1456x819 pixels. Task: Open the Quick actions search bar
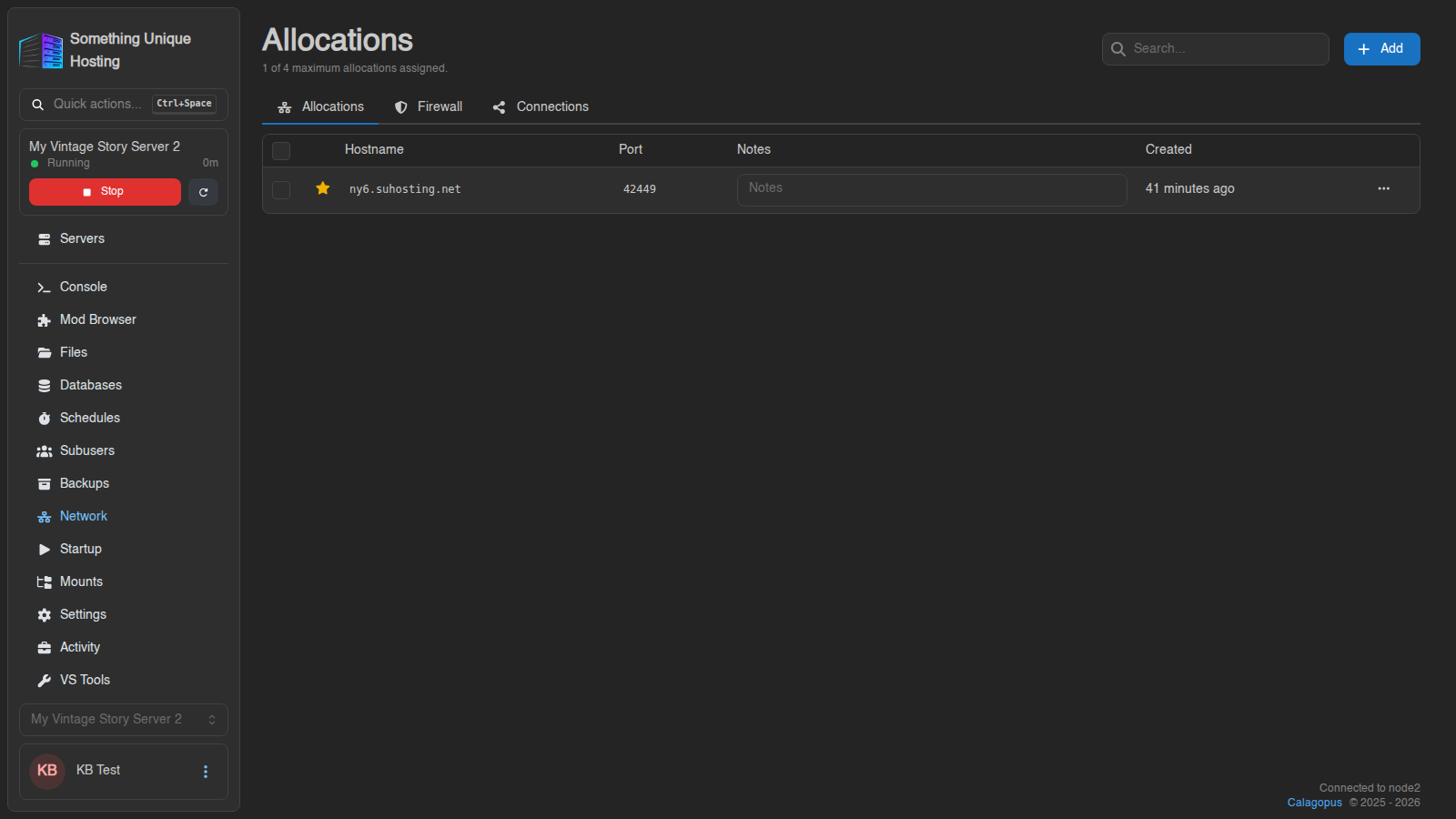coord(124,105)
